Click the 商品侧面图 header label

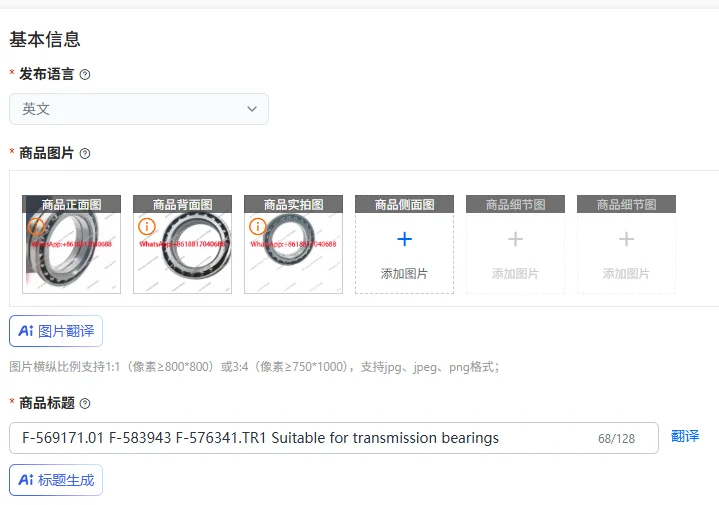click(404, 204)
